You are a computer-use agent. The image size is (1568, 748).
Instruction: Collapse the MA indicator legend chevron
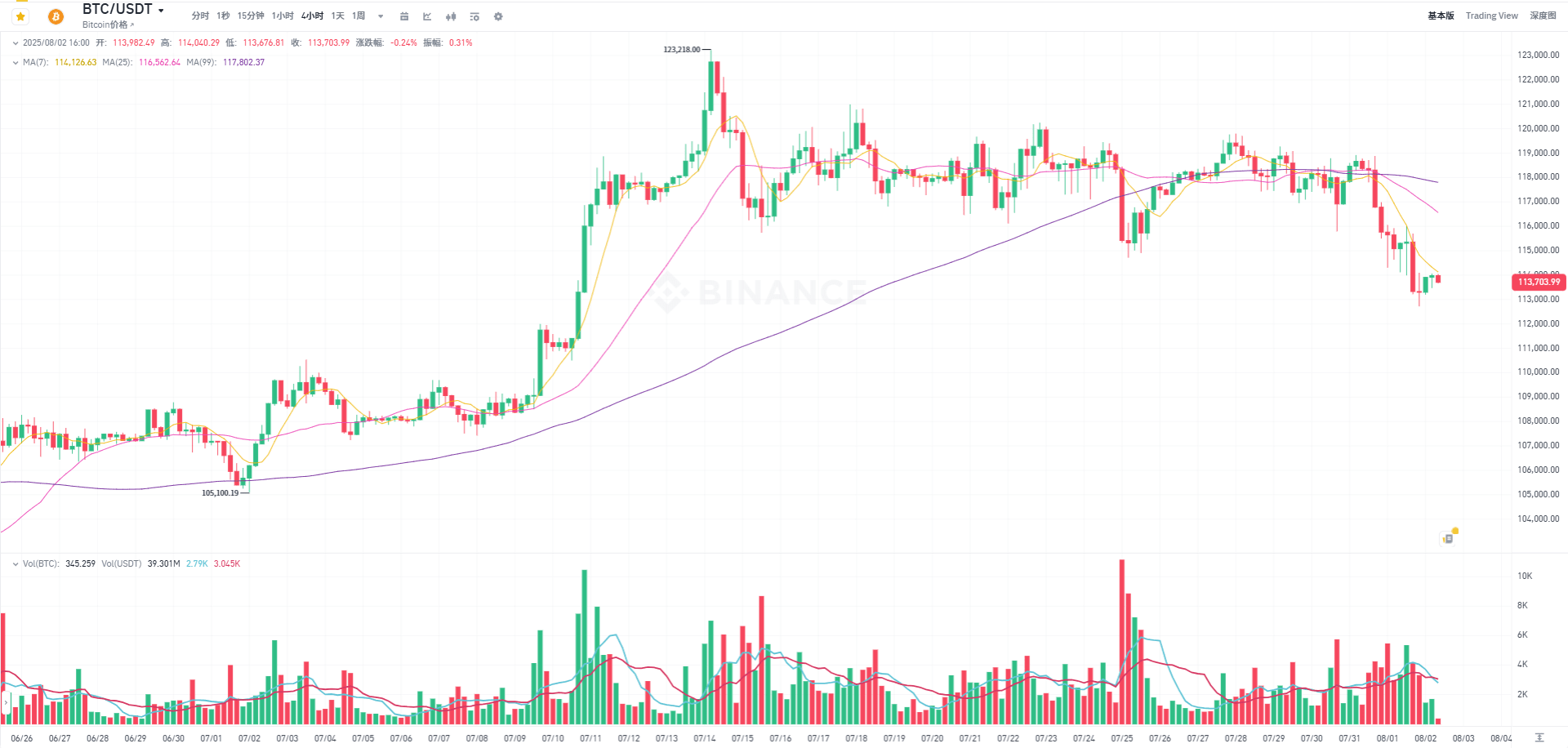pyautogui.click(x=16, y=63)
